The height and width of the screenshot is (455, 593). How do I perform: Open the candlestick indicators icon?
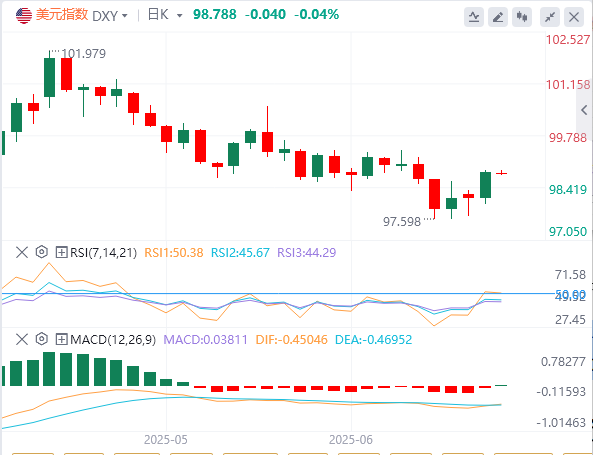point(522,17)
